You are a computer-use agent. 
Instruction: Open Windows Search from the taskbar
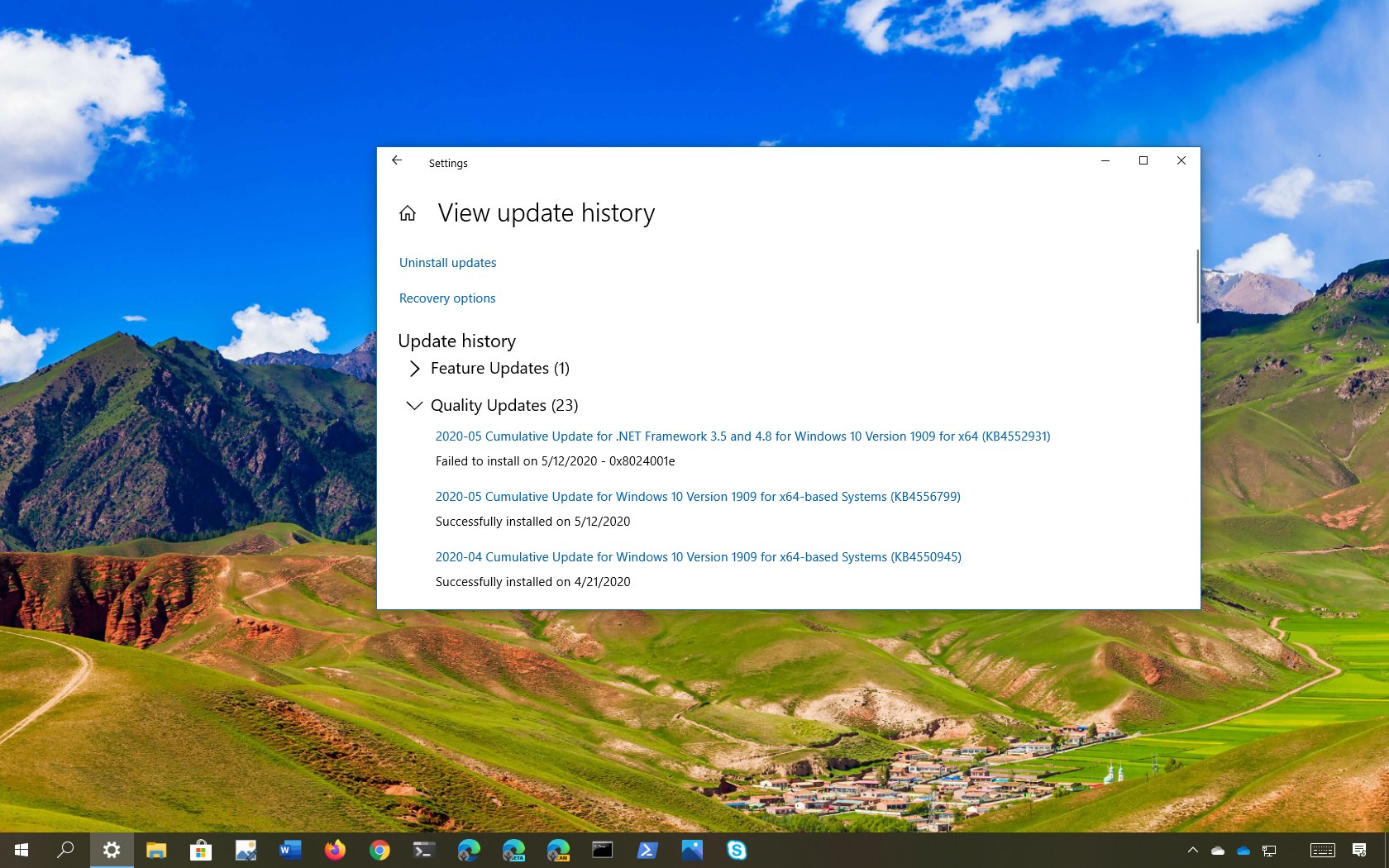[x=66, y=850]
